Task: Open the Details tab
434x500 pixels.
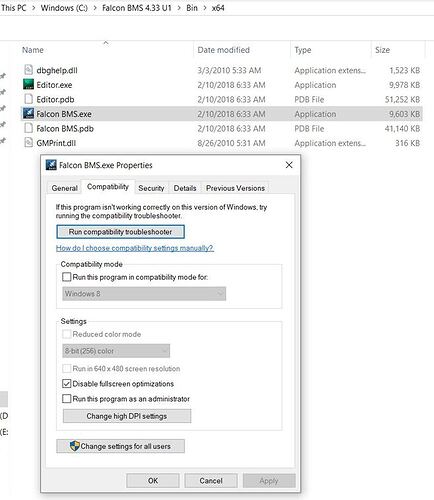Action: [x=185, y=188]
